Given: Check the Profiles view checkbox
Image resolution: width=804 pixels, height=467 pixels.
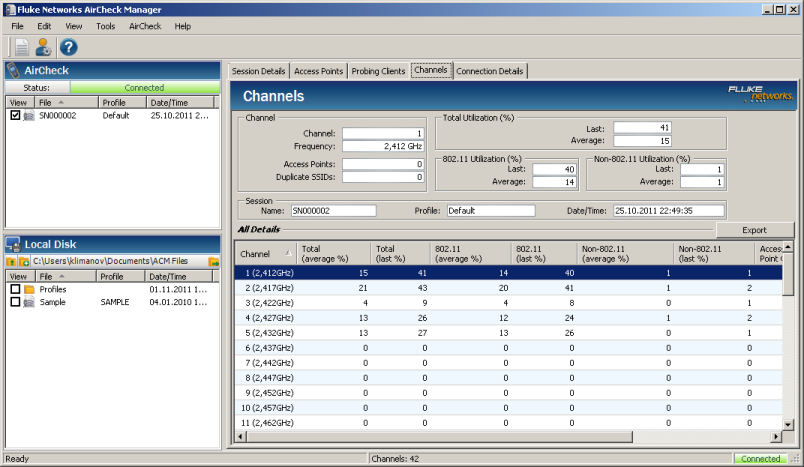Looking at the screenshot, I should [15, 289].
